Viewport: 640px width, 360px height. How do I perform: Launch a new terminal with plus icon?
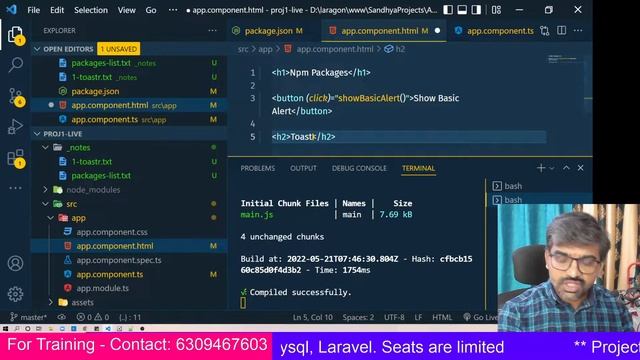click(x=541, y=168)
